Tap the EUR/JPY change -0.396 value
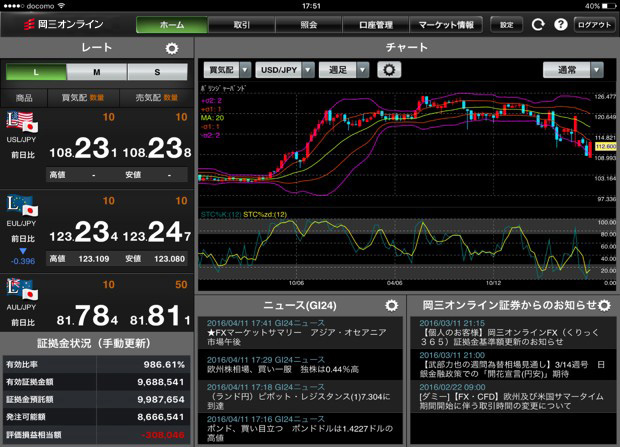The height and width of the screenshot is (447, 620). click(x=23, y=261)
